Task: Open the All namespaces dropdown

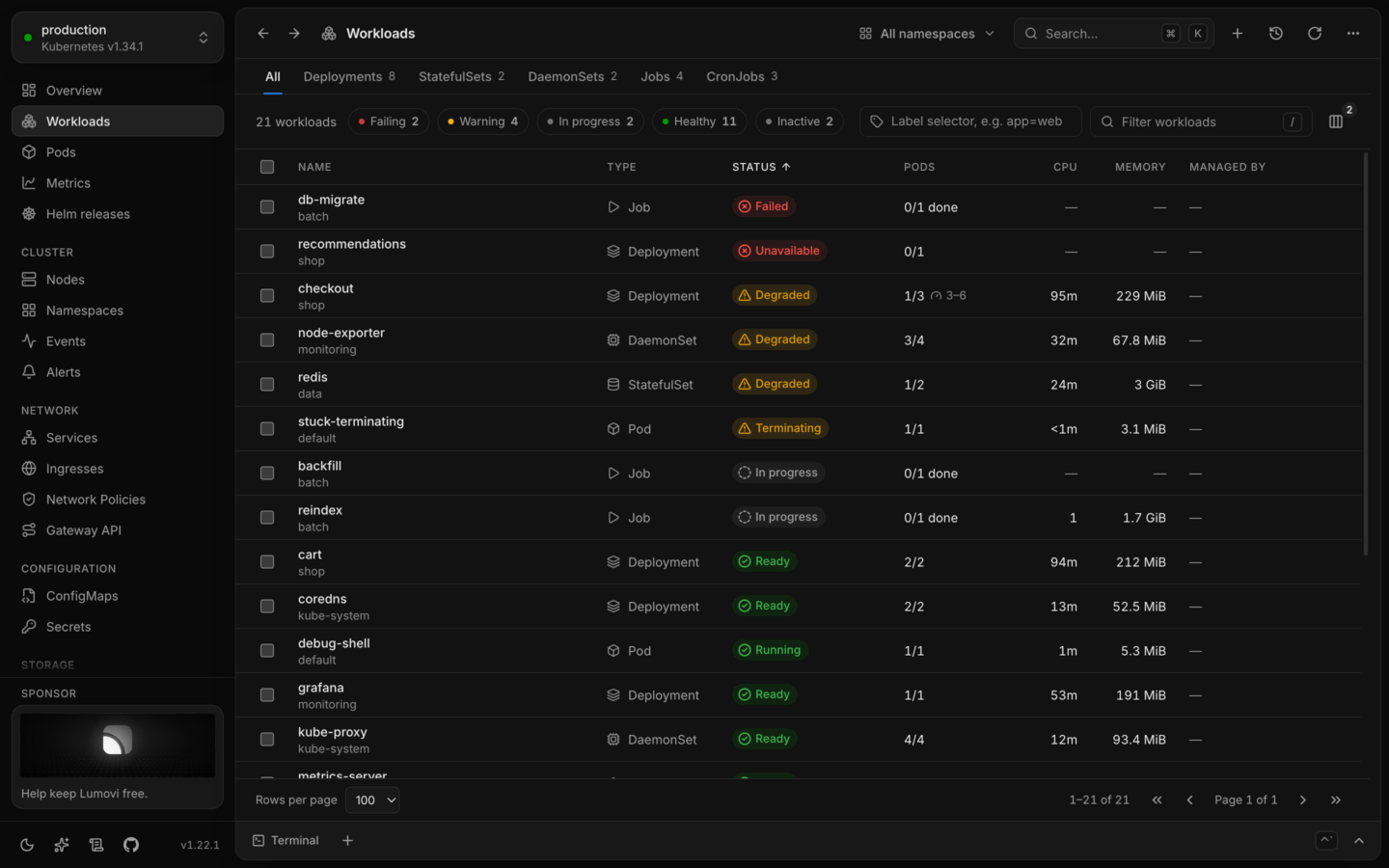Action: [927, 34]
